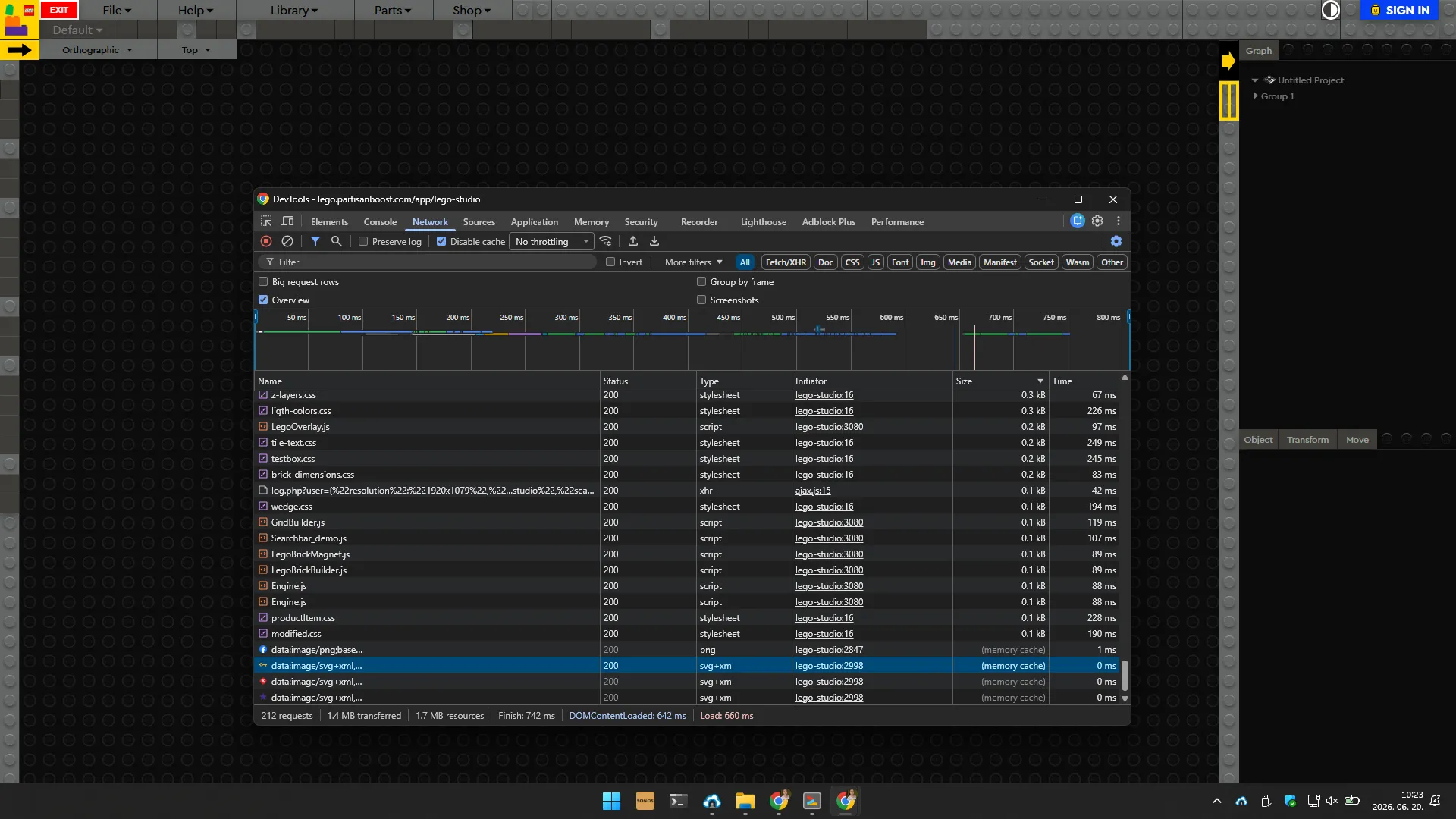Open the Terminal app from the taskbar
1456x819 pixels.
pos(678,801)
